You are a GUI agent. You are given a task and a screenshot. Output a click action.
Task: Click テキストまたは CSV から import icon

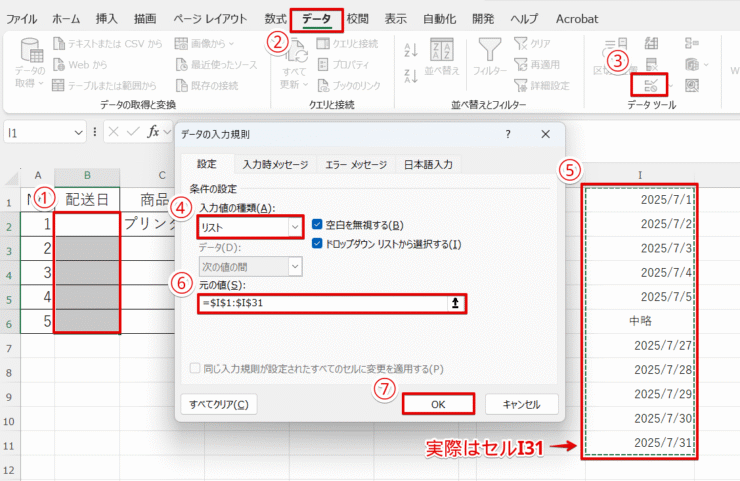[x=59, y=44]
